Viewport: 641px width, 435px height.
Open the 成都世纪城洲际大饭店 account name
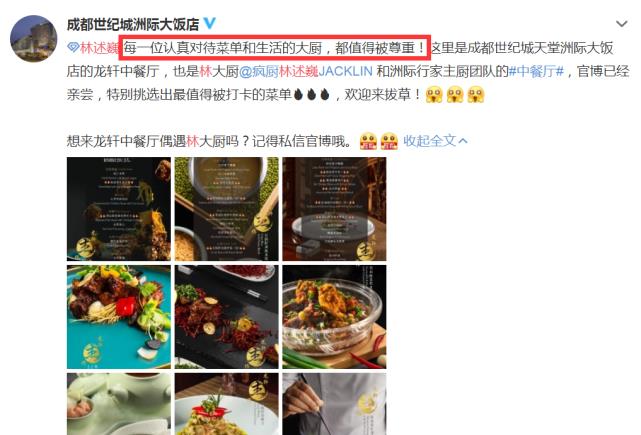click(x=133, y=24)
